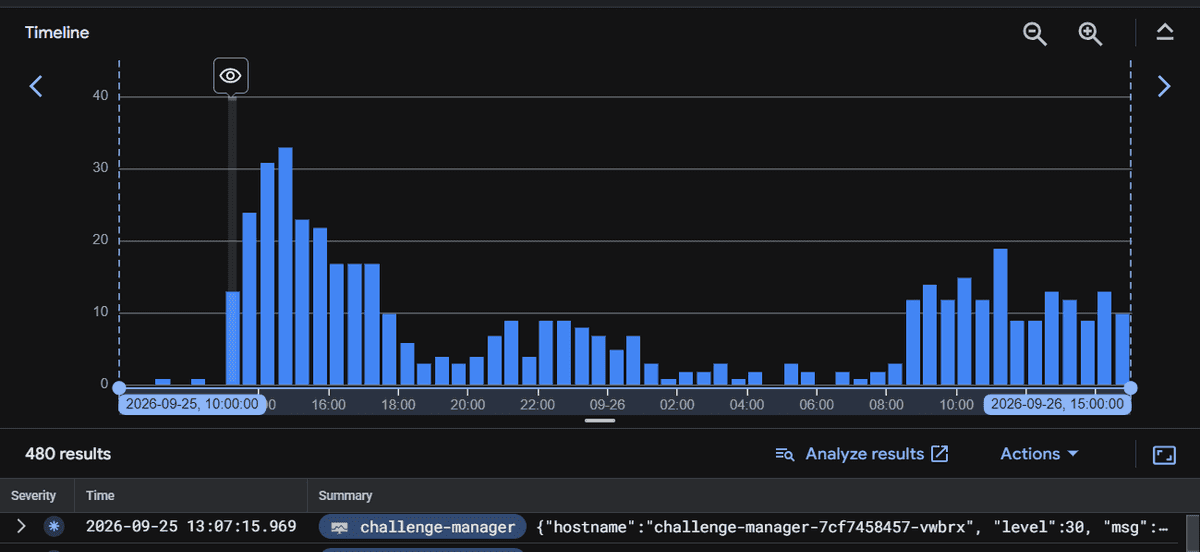Click the 480 results label
The image size is (1200, 552).
[68, 454]
